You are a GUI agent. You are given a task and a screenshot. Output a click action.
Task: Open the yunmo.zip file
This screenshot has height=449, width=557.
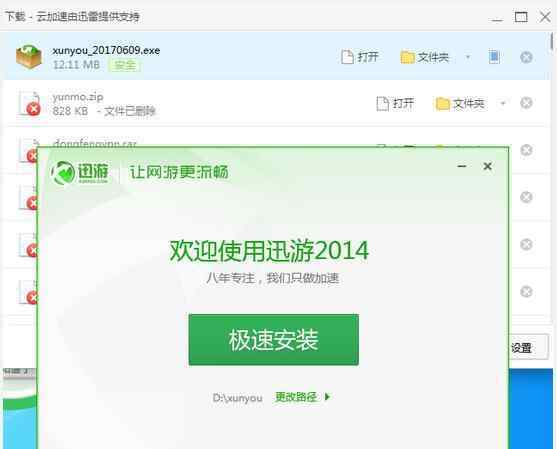click(x=395, y=103)
